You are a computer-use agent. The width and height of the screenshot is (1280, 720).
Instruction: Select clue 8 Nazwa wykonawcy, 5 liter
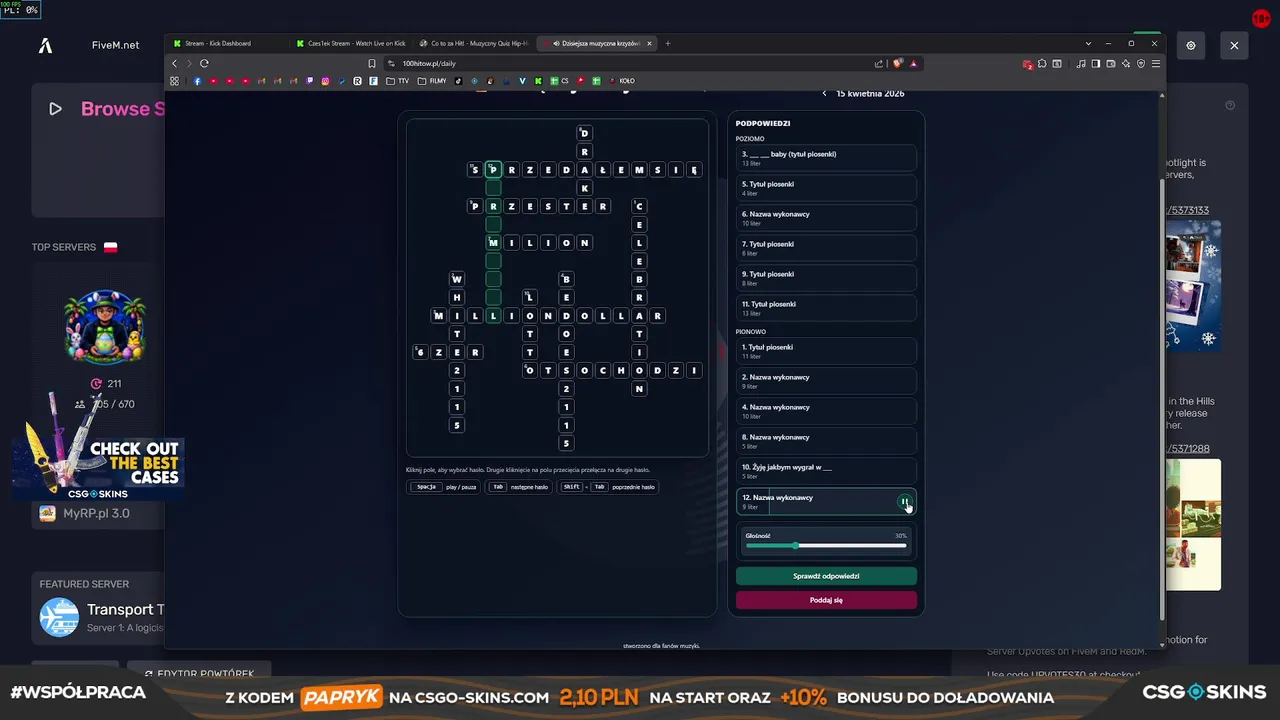[x=826, y=441]
